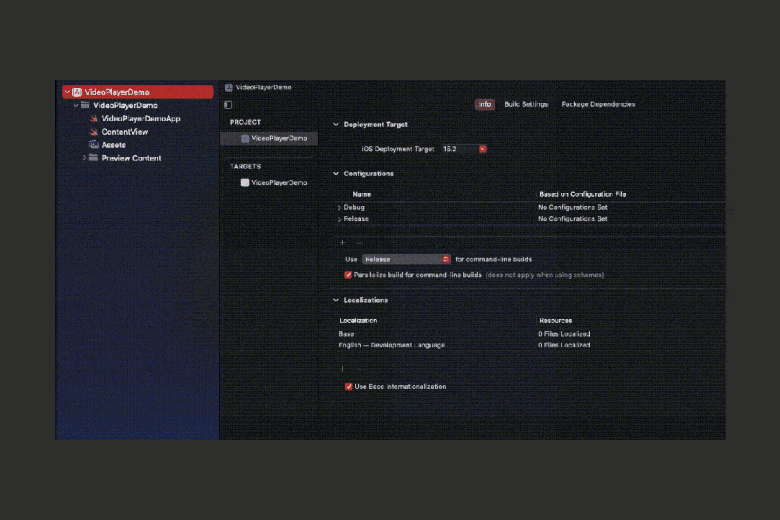Click the Resources column header
This screenshot has height=520, width=780.
point(556,320)
